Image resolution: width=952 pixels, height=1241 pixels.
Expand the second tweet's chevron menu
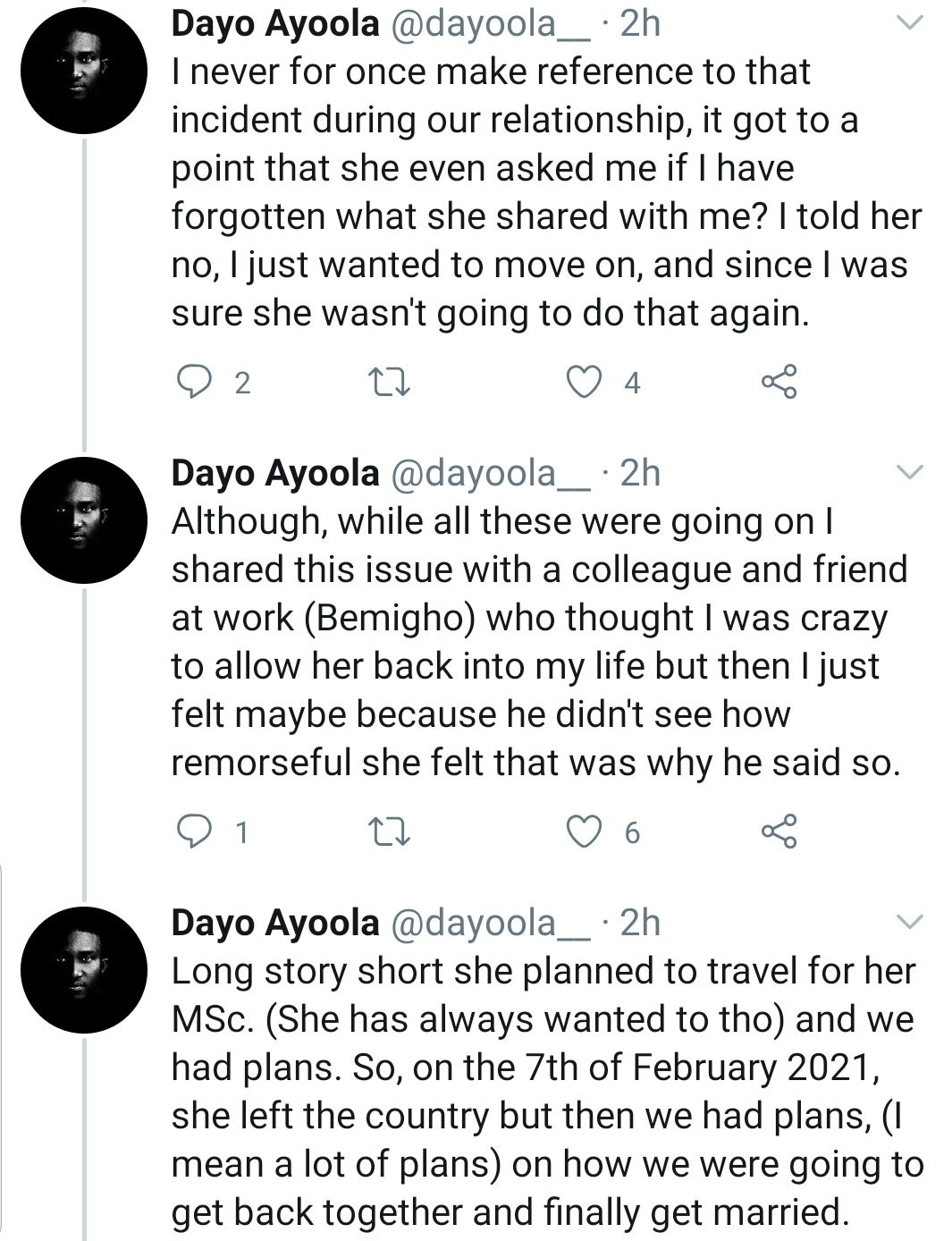(x=909, y=473)
